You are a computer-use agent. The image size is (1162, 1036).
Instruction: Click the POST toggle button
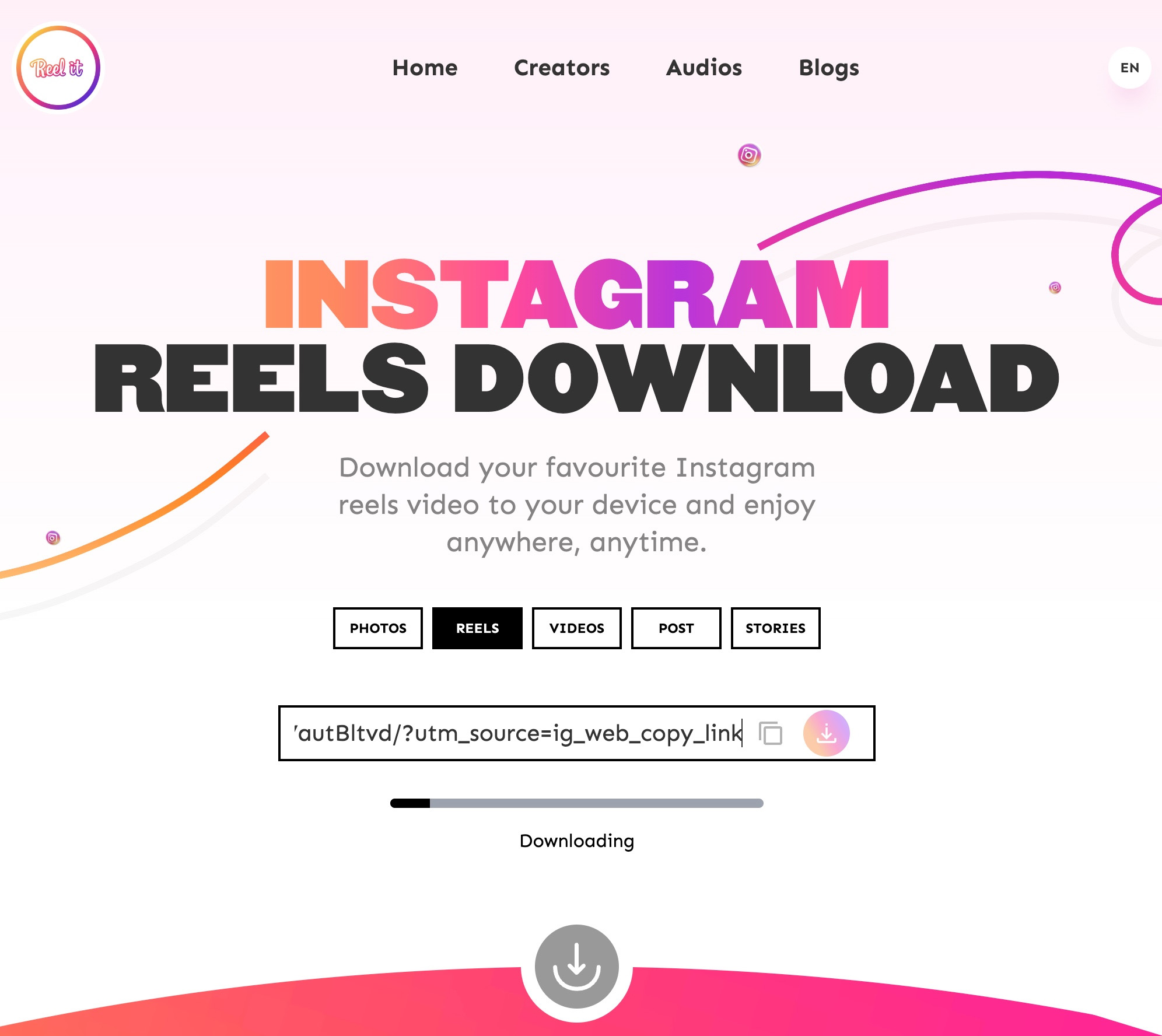pos(675,627)
